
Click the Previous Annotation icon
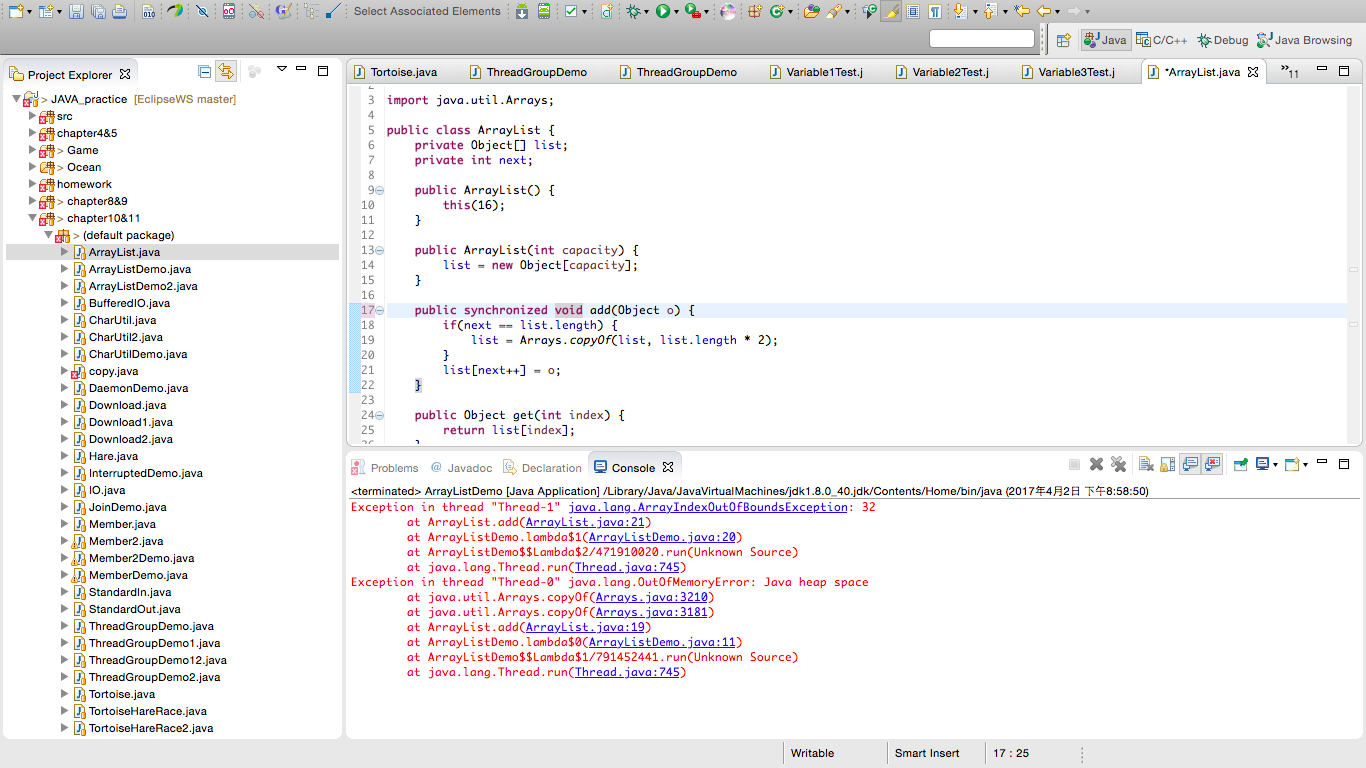click(989, 11)
